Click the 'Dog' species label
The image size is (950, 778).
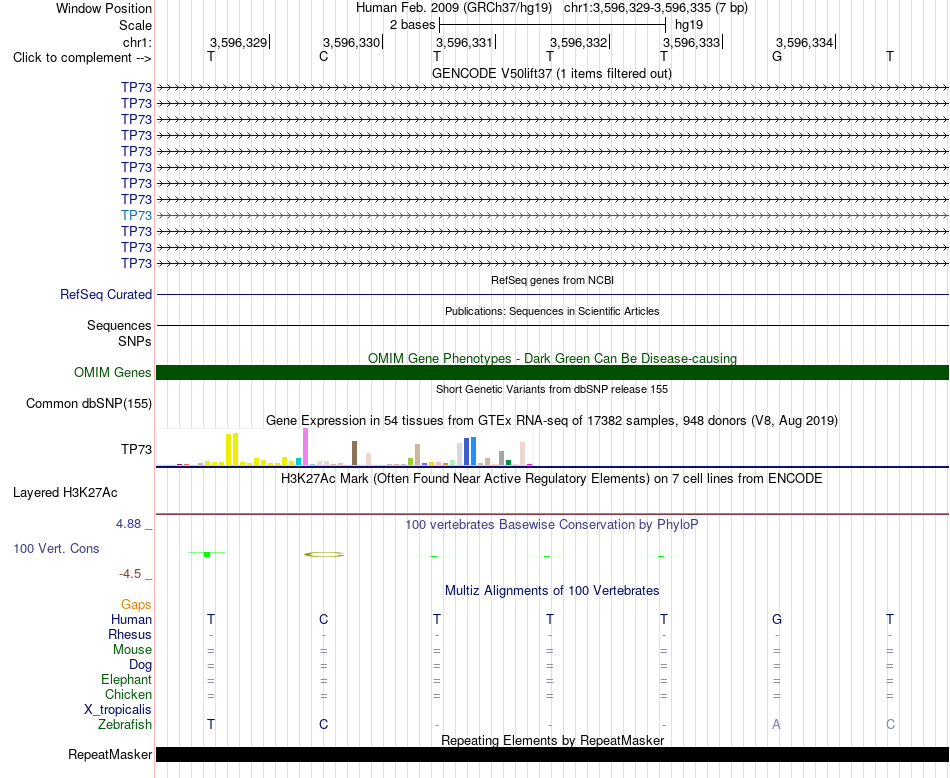140,665
